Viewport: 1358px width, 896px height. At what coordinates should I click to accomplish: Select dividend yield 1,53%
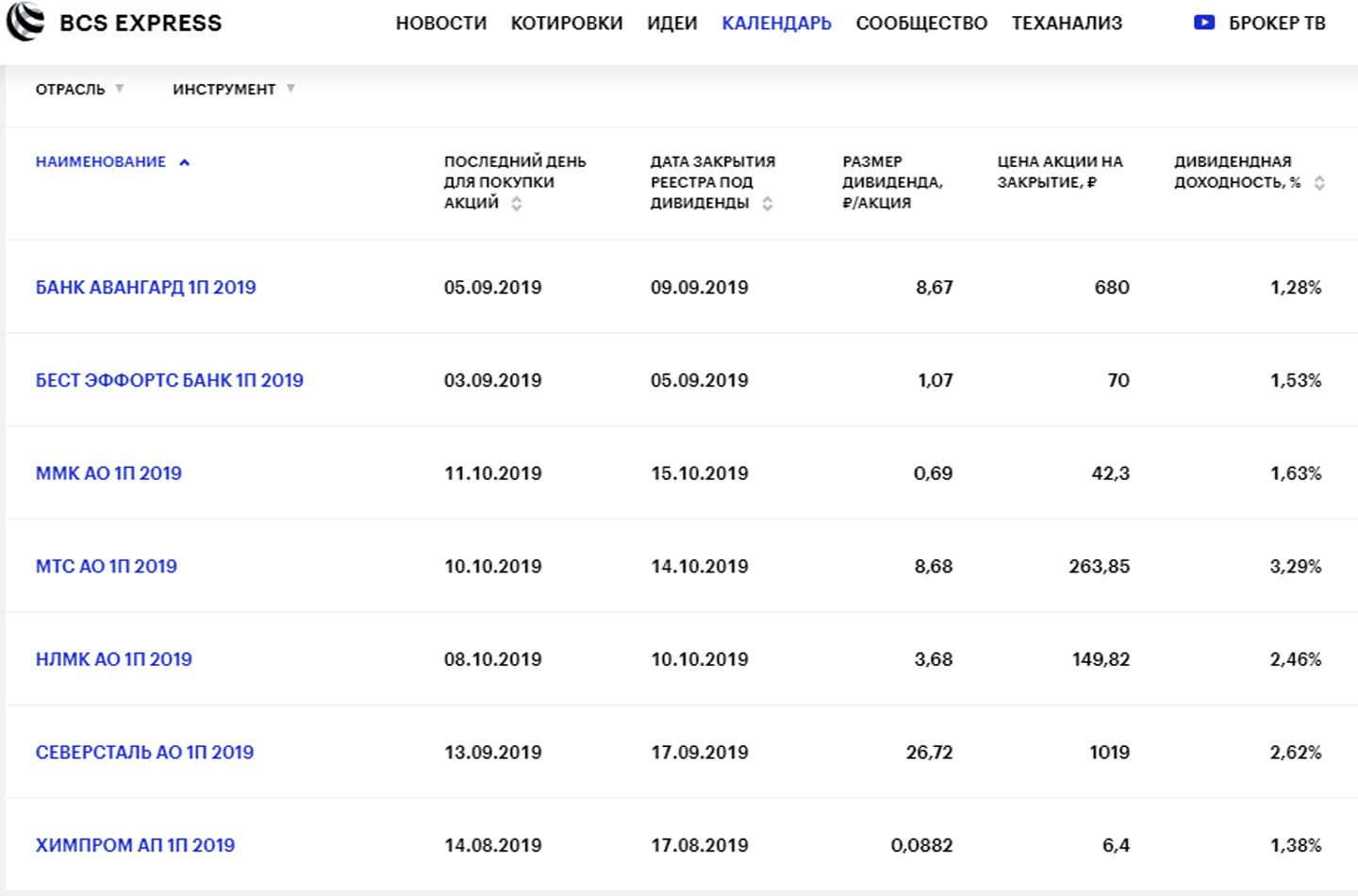pyautogui.click(x=1296, y=380)
